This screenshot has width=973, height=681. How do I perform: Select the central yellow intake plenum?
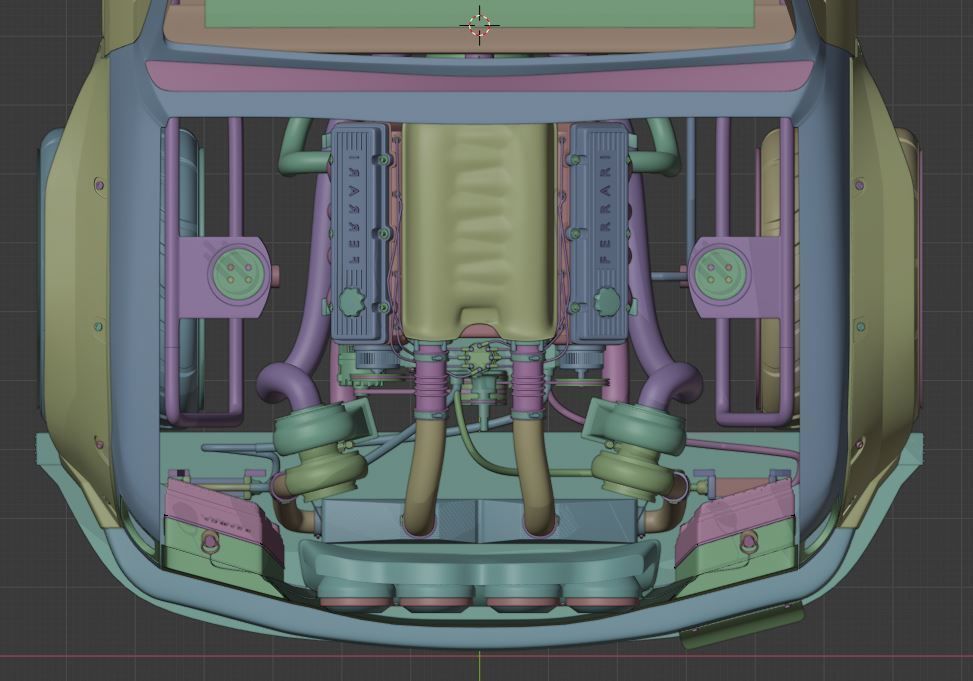(x=479, y=230)
